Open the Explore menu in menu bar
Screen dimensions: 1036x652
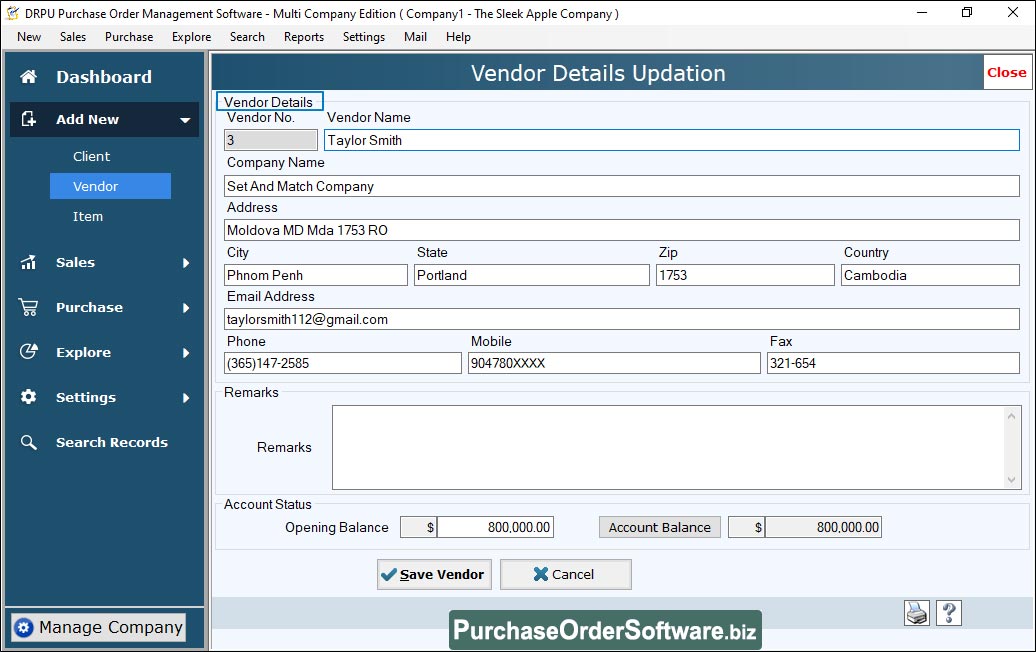point(192,37)
